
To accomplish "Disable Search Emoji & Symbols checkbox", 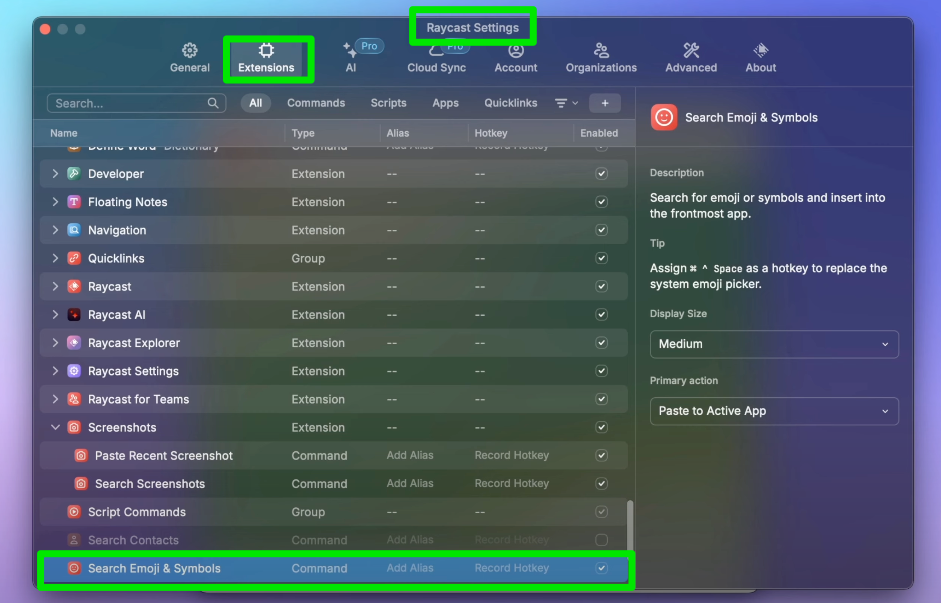I will 601,568.
